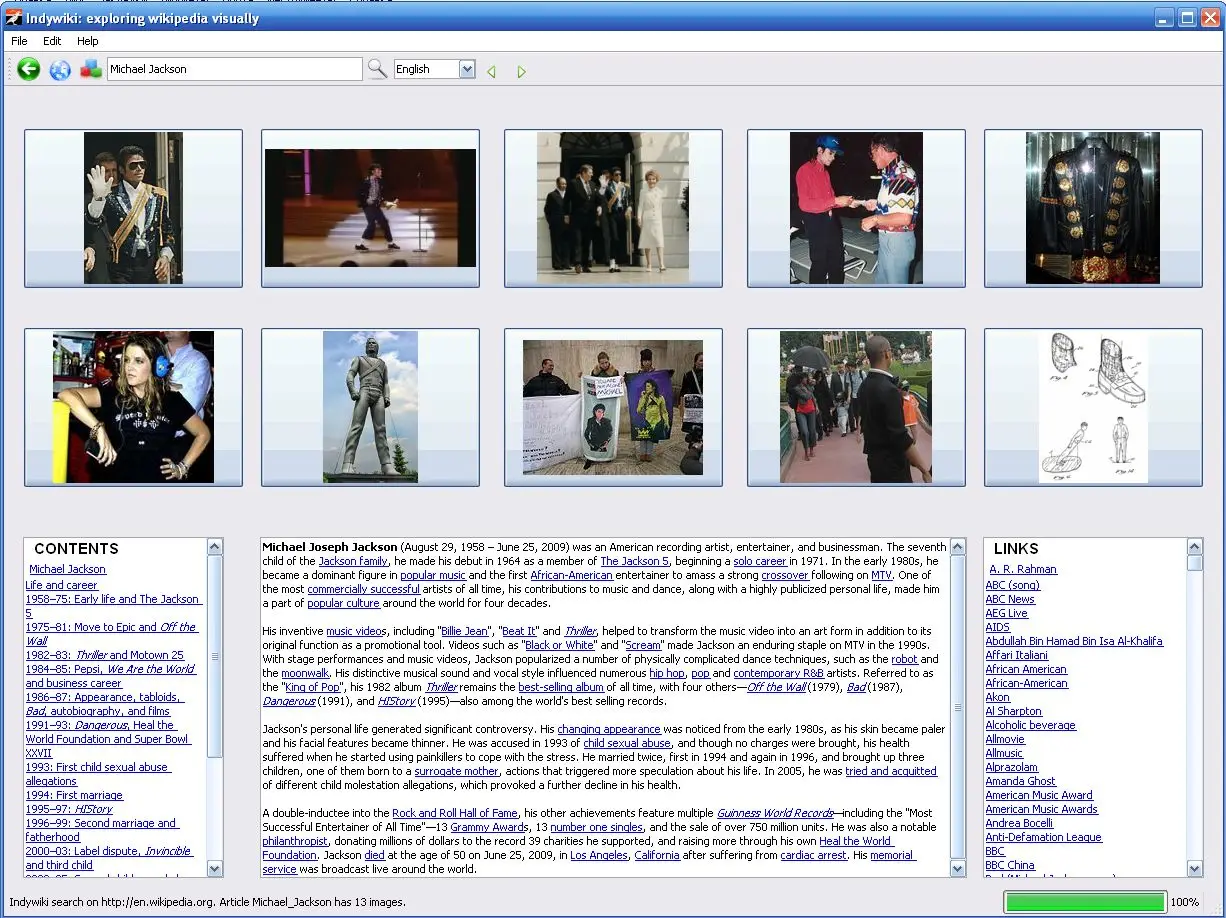The height and width of the screenshot is (918, 1226).
Task: Open the Help menu
Action: tap(88, 41)
